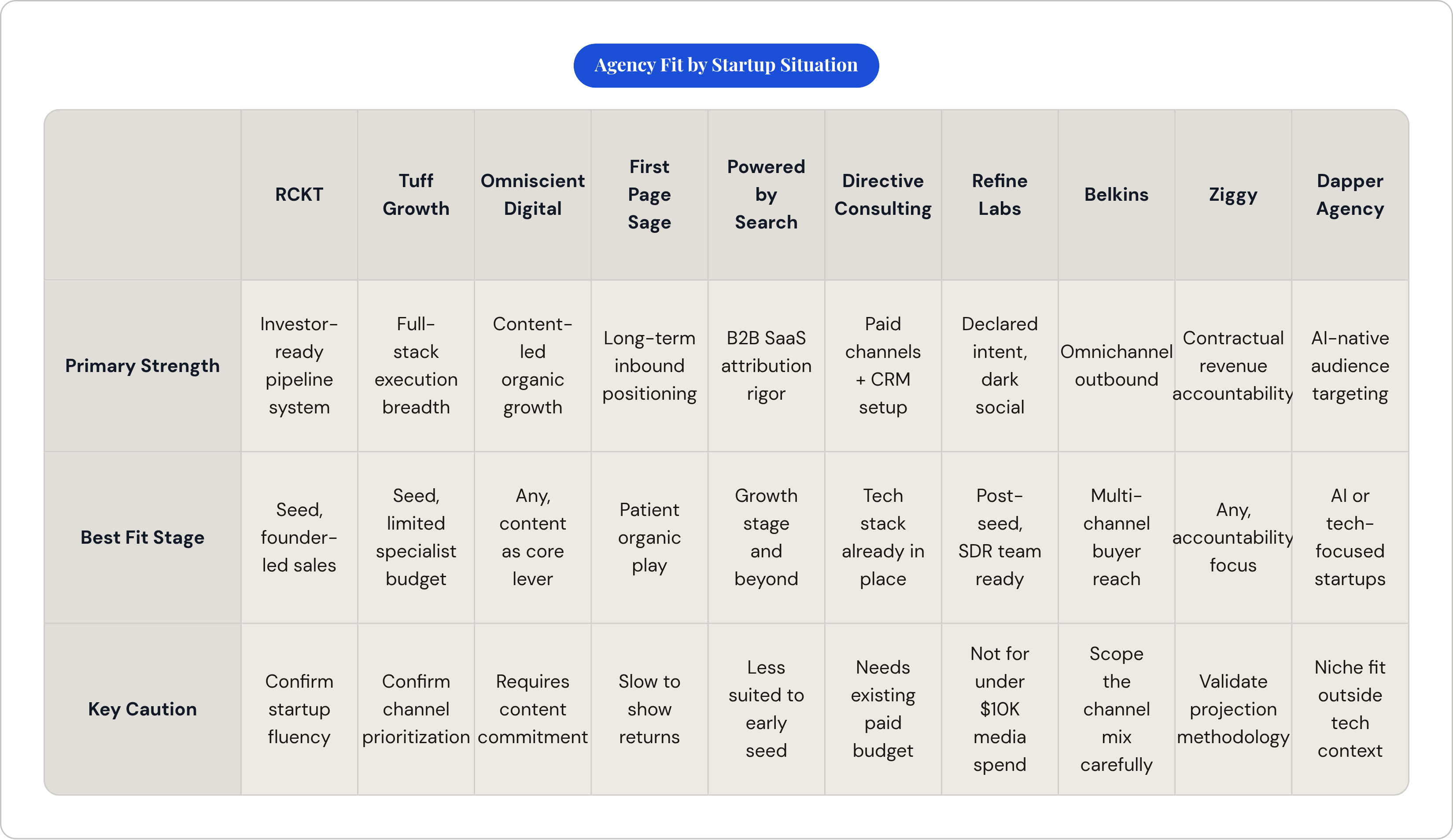Click 'Validate projection methodology' cell
1453x840 pixels.
point(1233,709)
